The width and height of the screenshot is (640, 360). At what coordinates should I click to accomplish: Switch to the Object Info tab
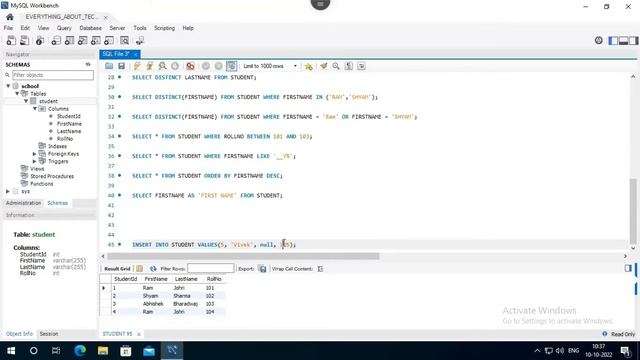pos(19,334)
